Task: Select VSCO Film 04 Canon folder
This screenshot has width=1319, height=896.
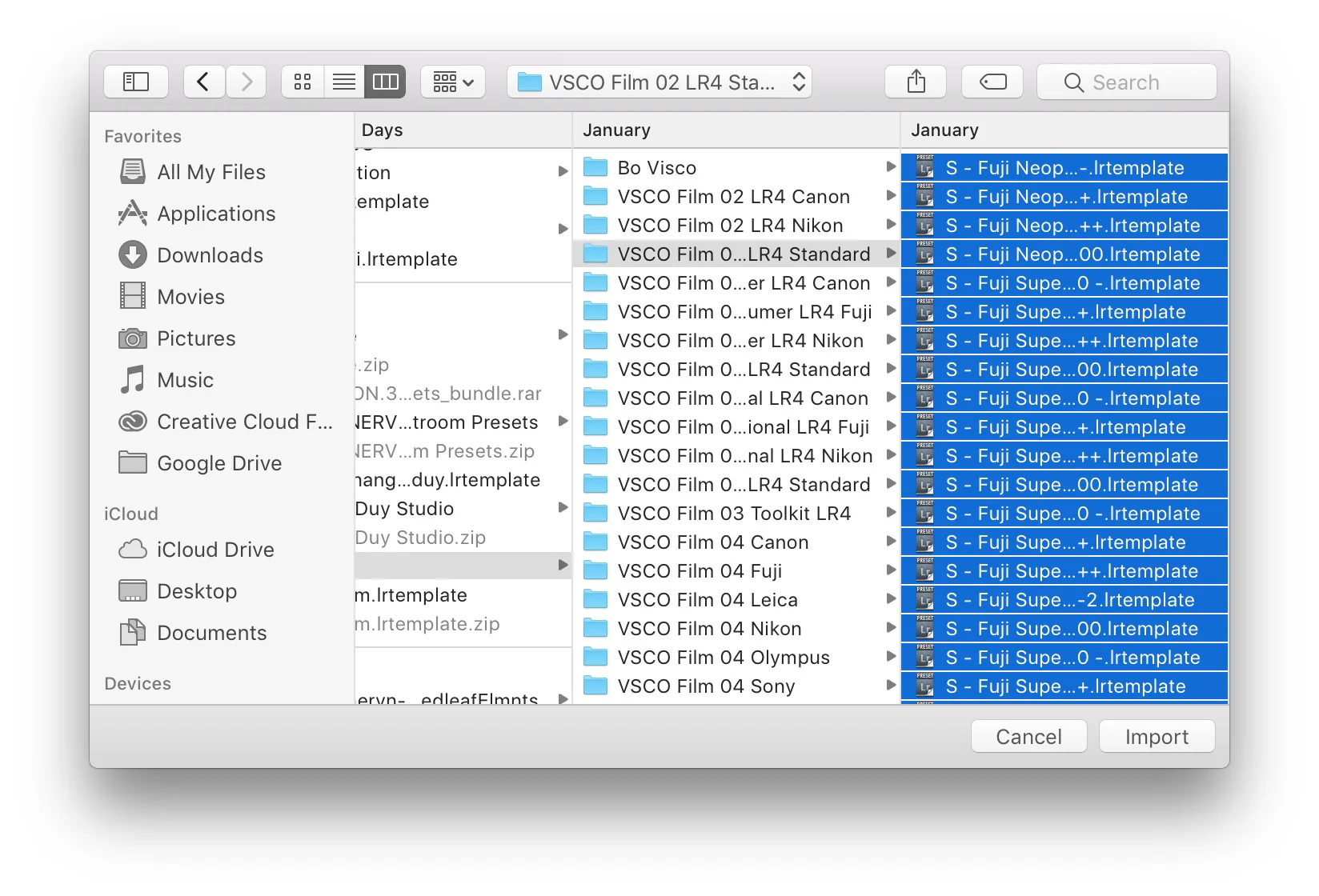Action: 736,542
